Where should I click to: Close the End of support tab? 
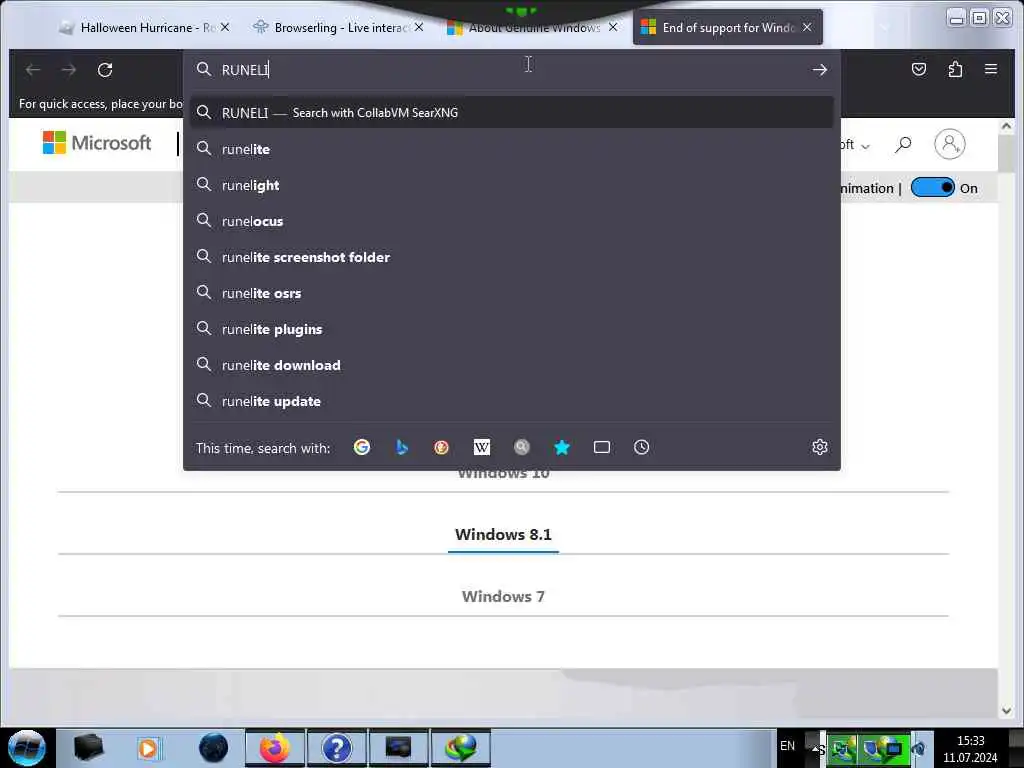(x=807, y=27)
